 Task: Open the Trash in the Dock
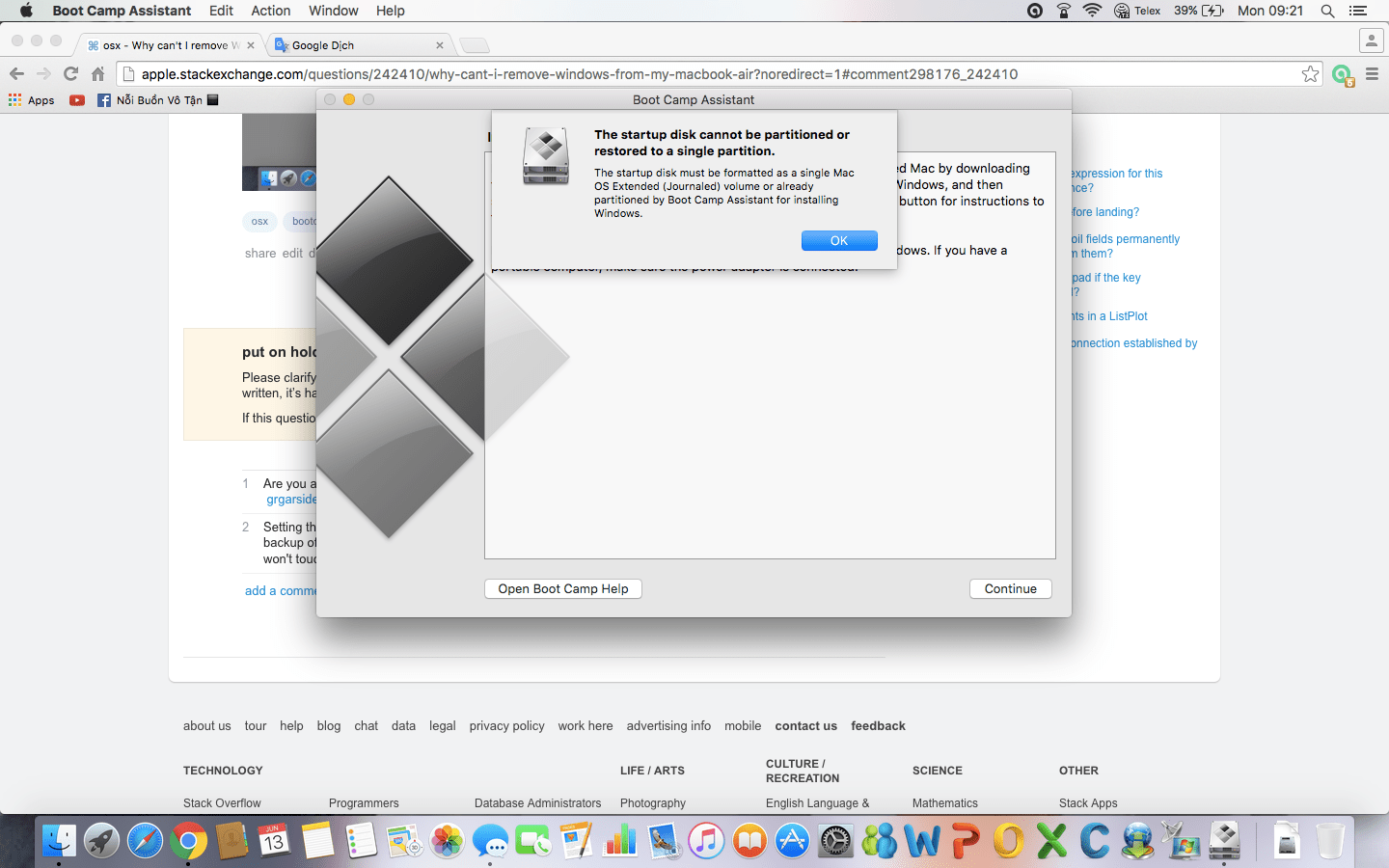click(x=1329, y=841)
